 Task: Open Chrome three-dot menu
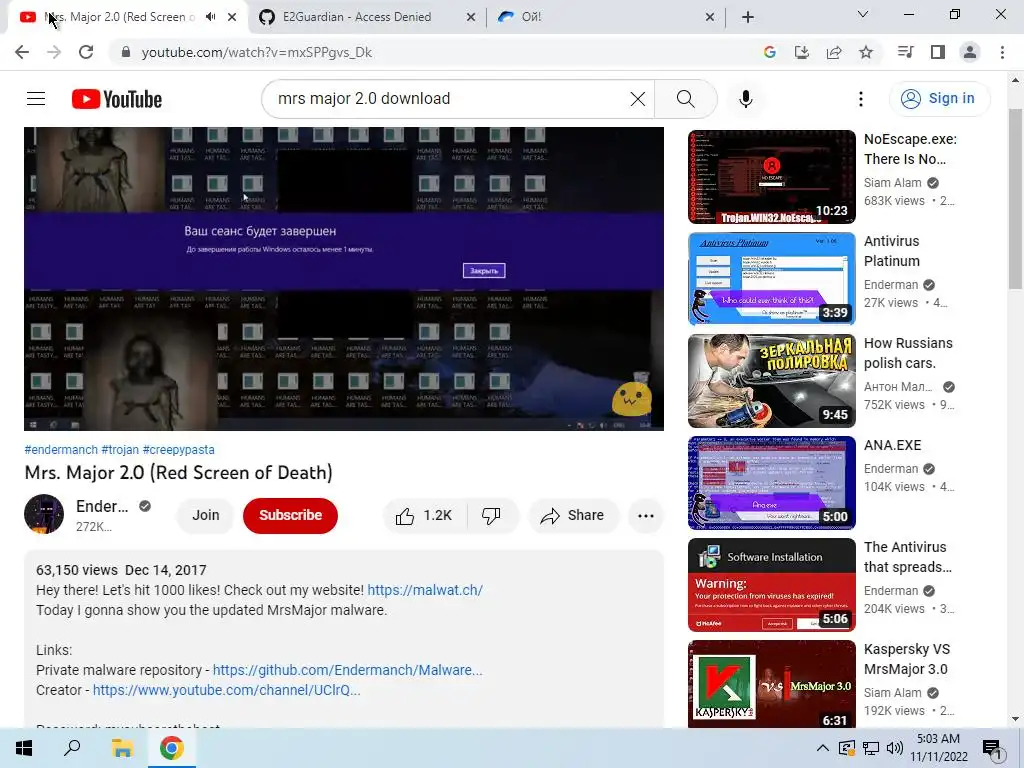click(1002, 52)
